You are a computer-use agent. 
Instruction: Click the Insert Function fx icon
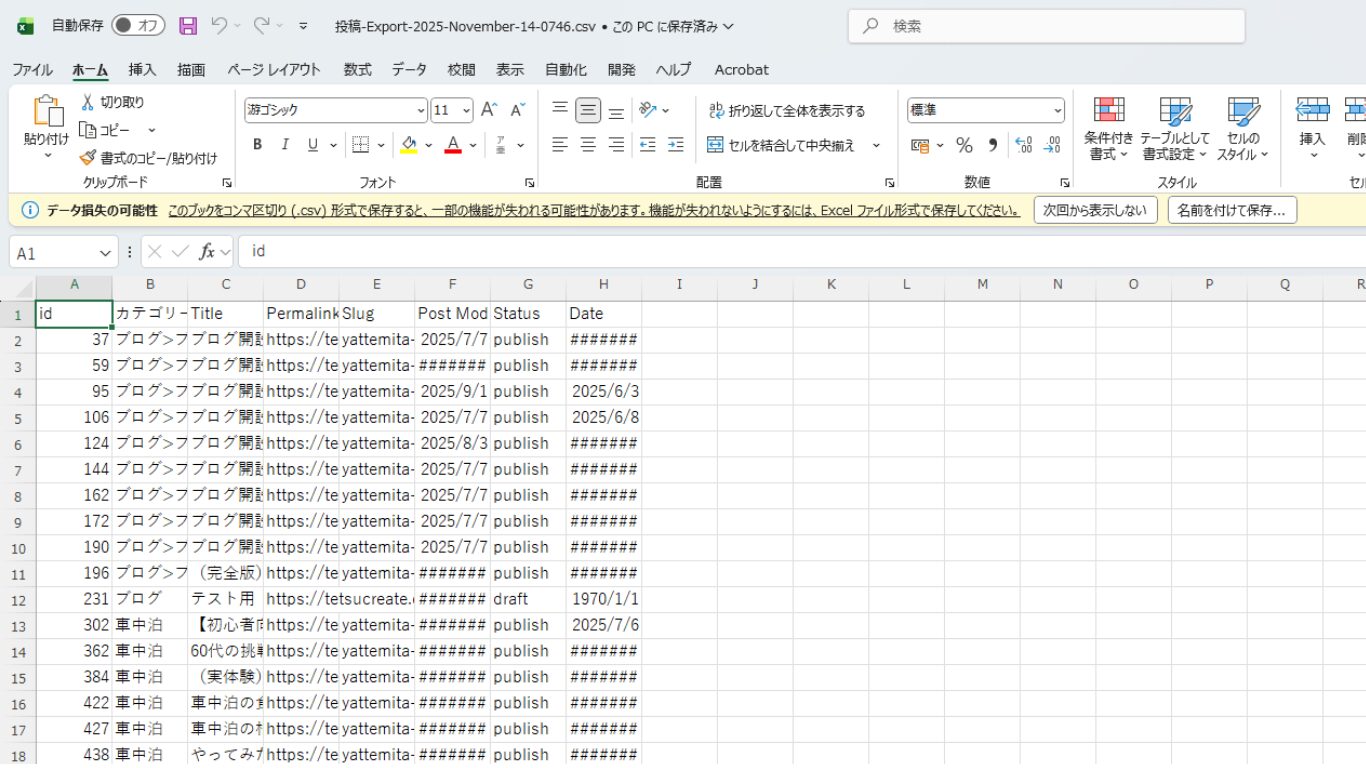pyautogui.click(x=207, y=252)
